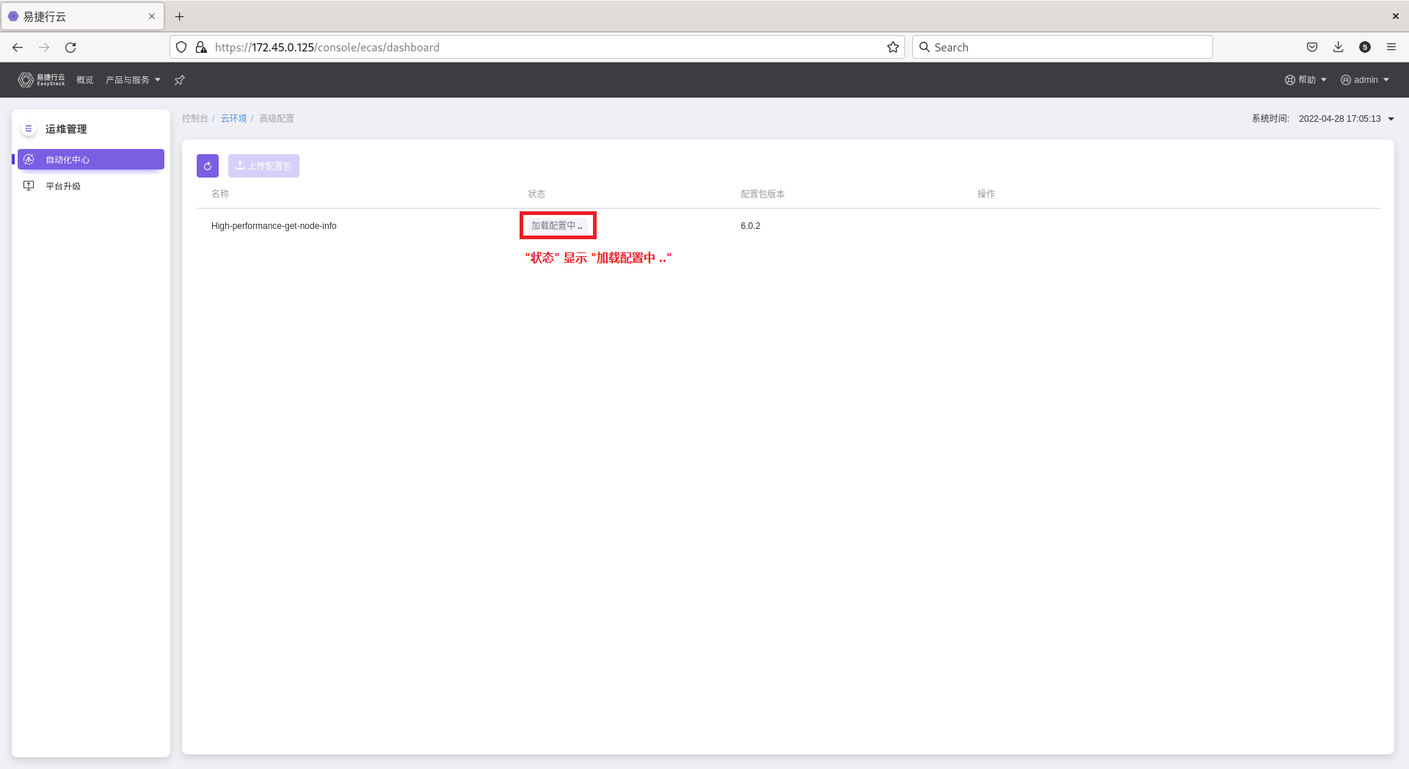Click the refresh list icon button
Screen dimensions: 1409x769
tap(207, 166)
